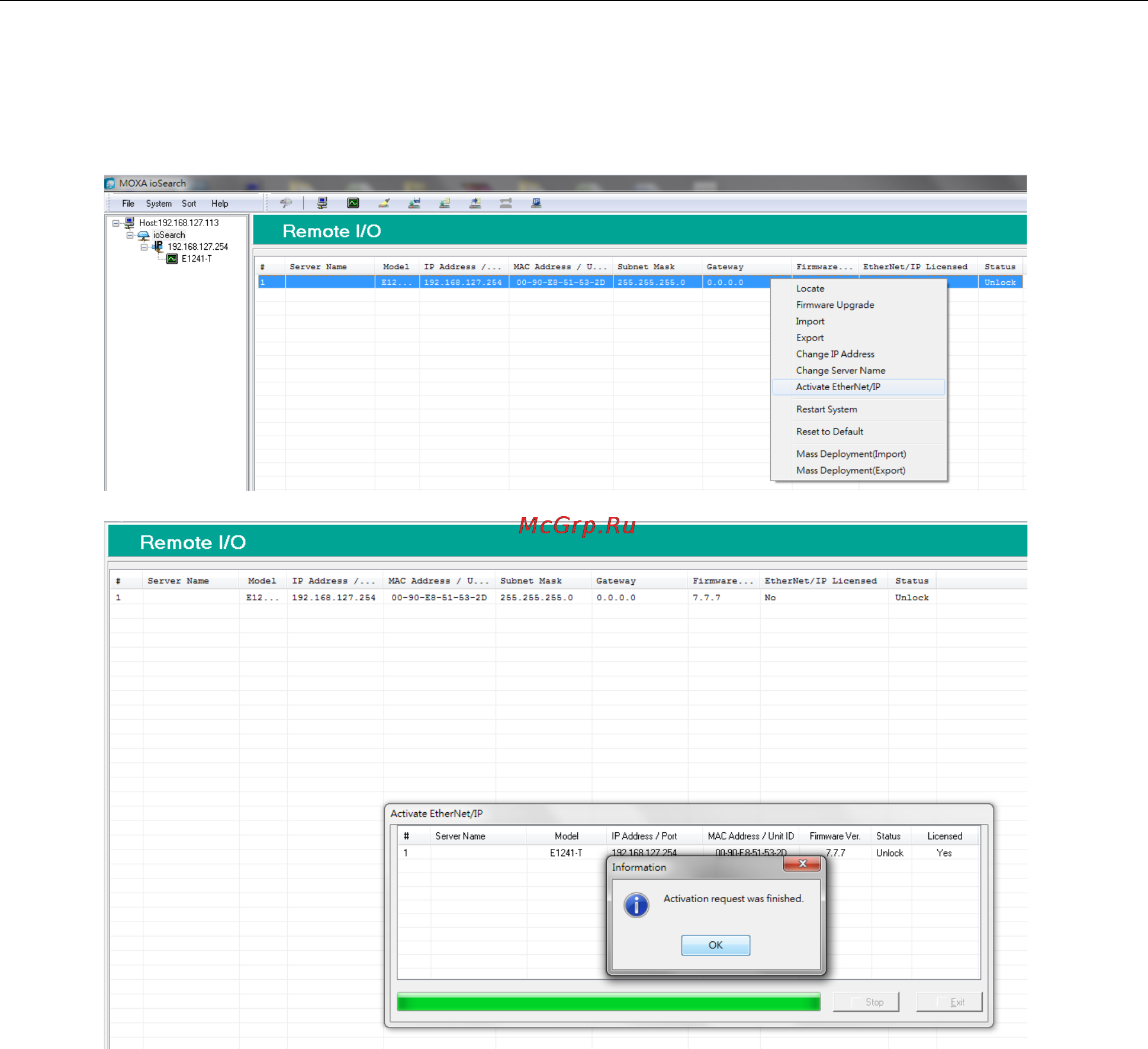This screenshot has height=1049, width=1148.
Task: Click the network computer toolbar icon
Action: tap(322, 203)
